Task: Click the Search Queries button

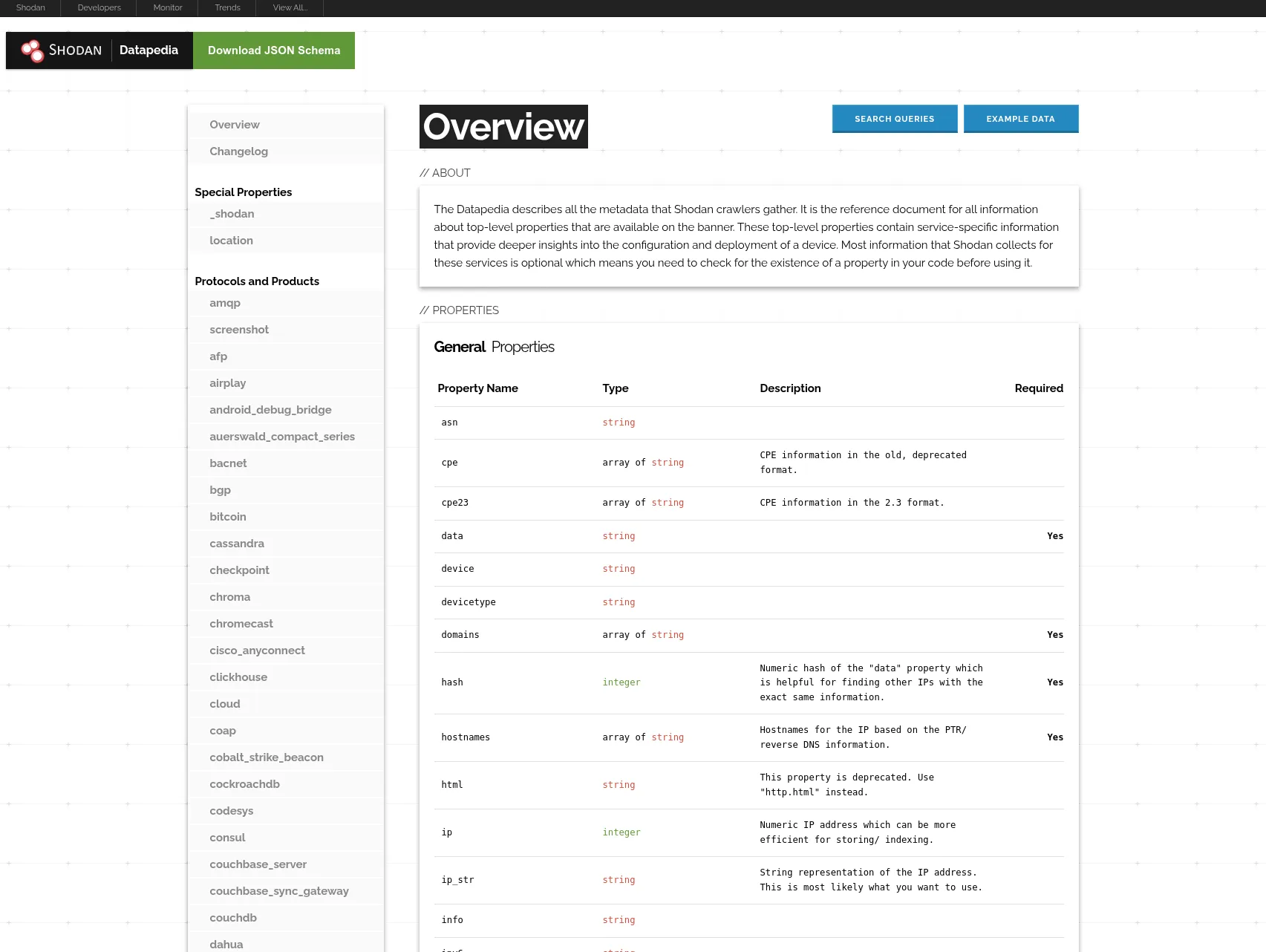Action: point(894,118)
